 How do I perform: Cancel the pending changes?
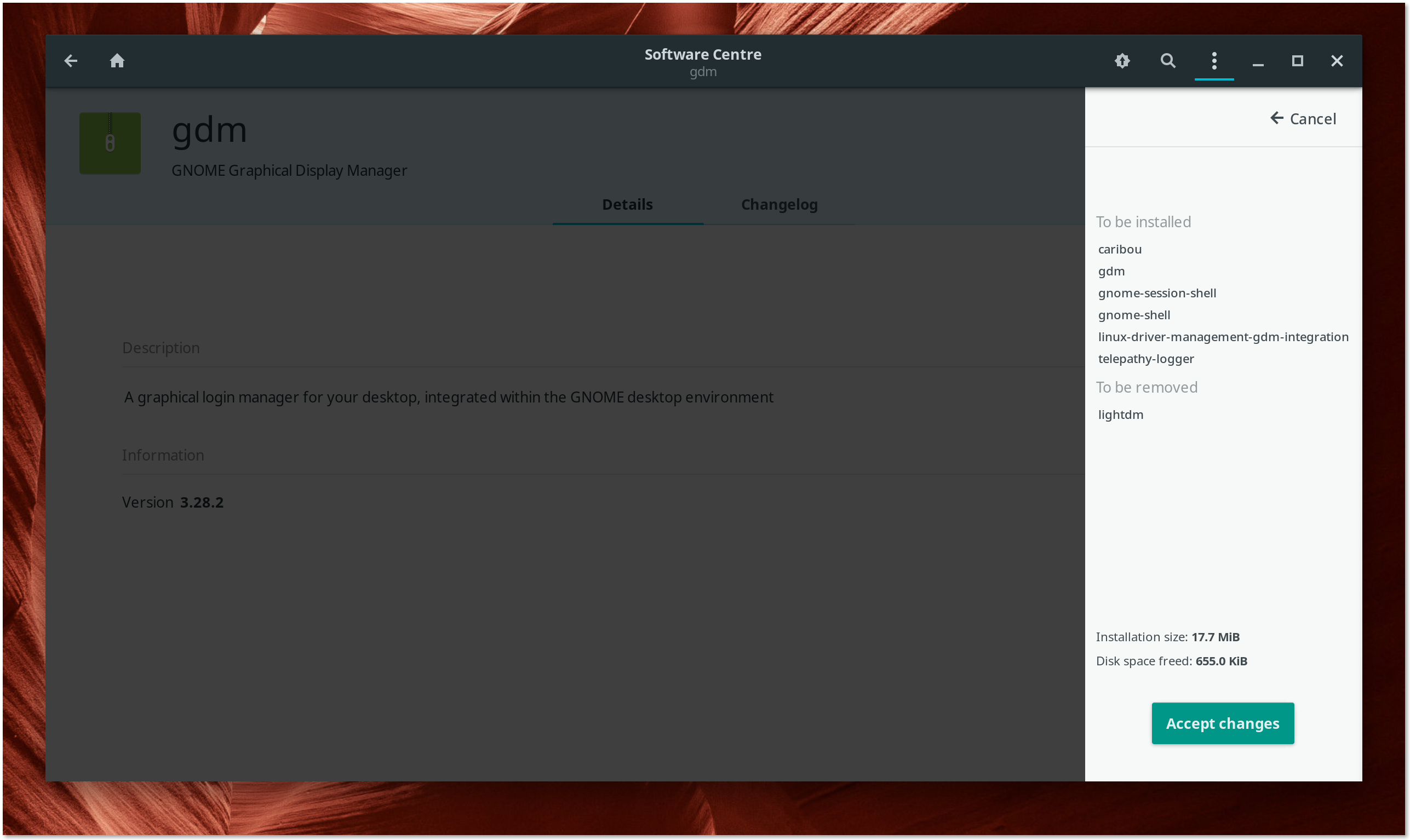pyautogui.click(x=1303, y=118)
